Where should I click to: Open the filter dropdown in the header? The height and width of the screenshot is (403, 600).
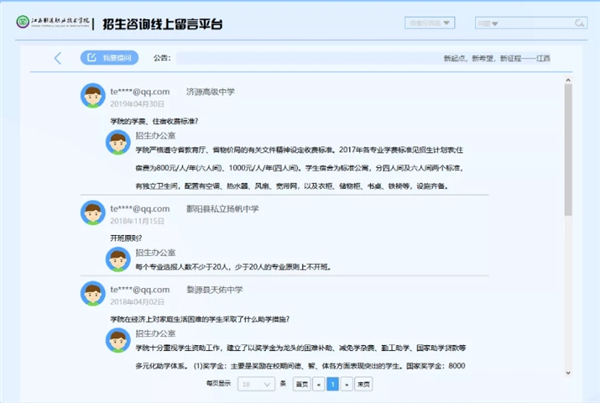pyautogui.click(x=430, y=23)
